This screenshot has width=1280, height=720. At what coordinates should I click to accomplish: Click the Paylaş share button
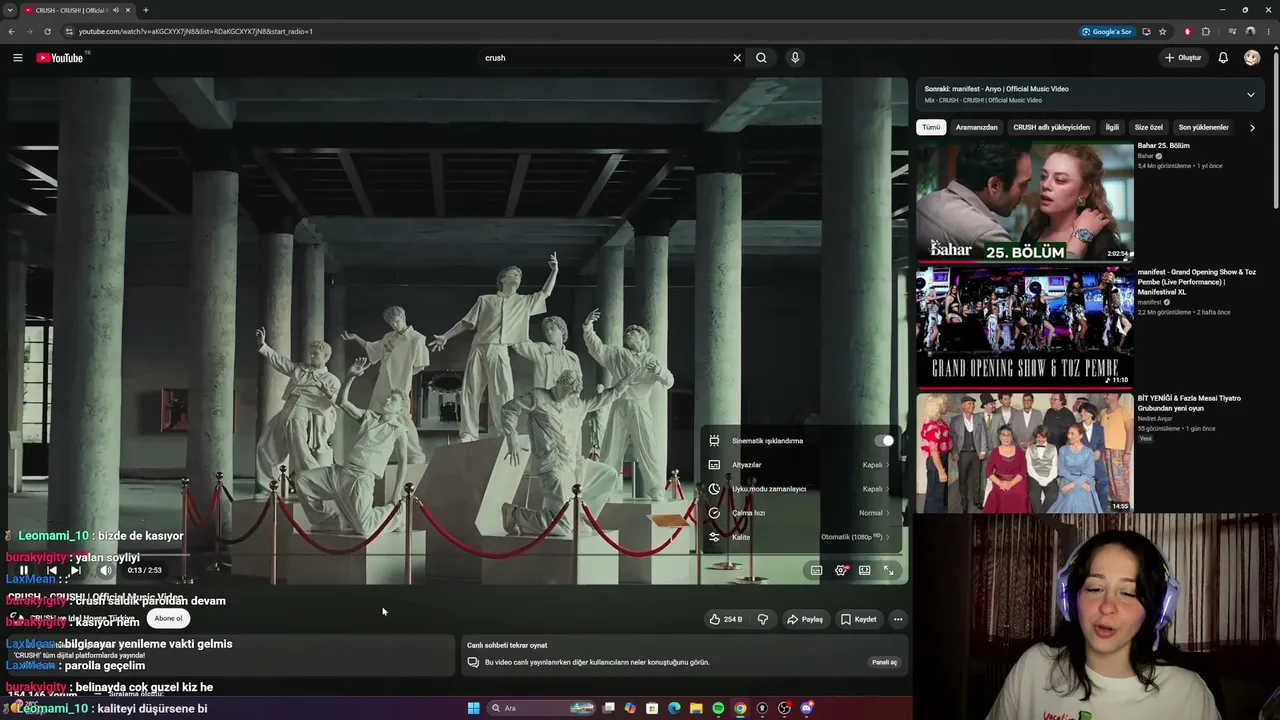805,619
